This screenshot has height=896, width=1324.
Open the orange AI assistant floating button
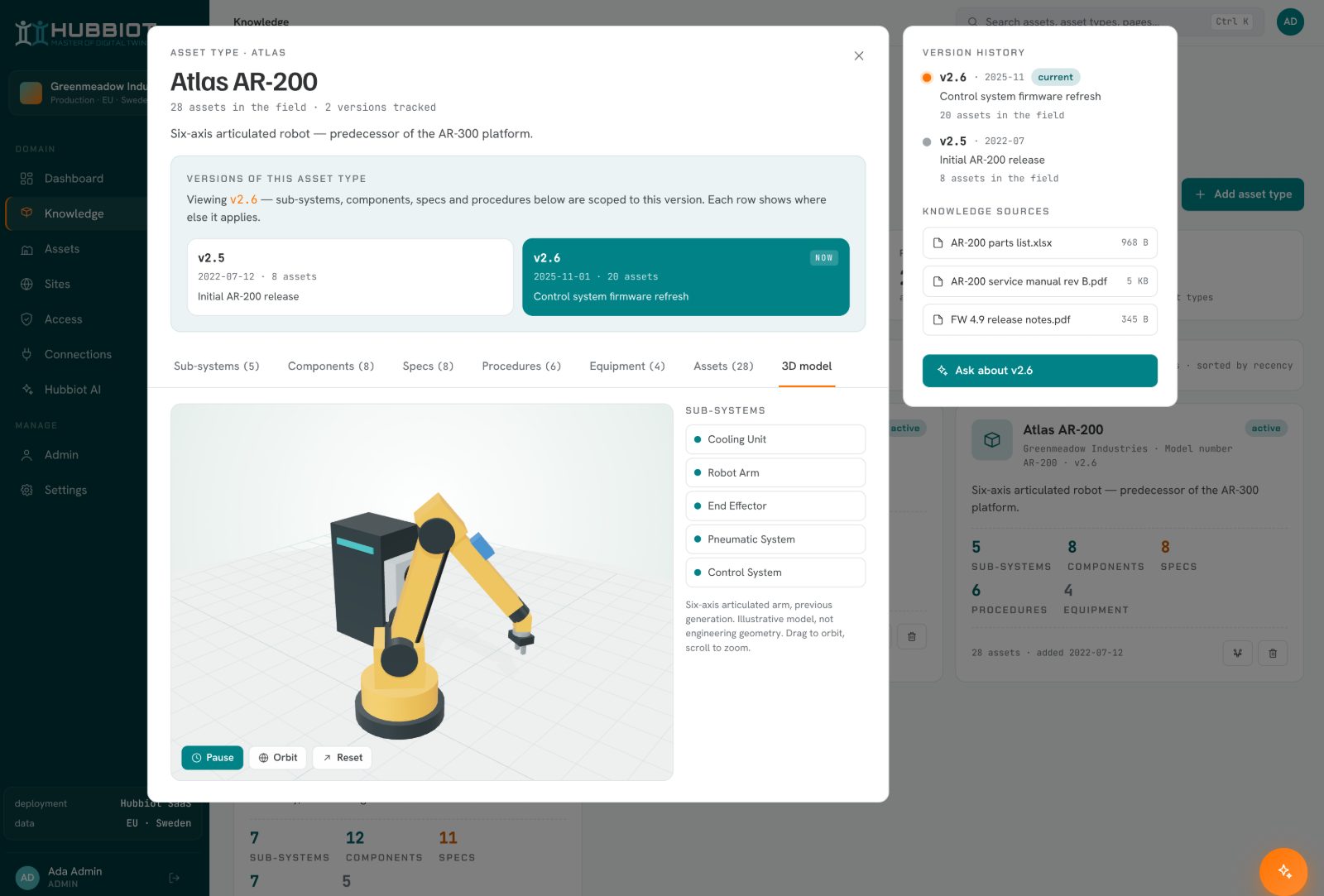point(1283,871)
